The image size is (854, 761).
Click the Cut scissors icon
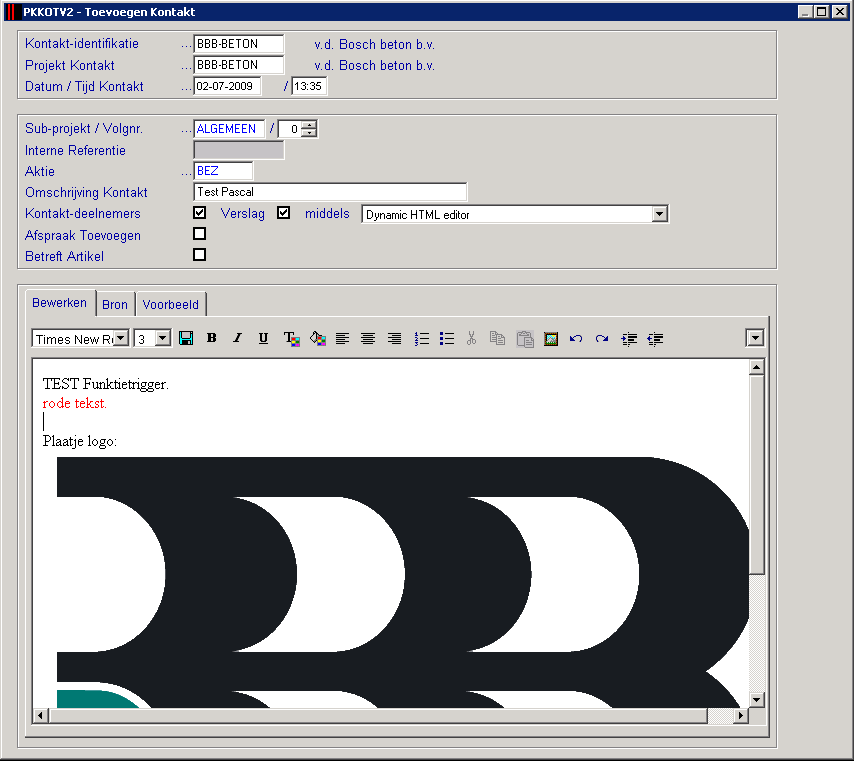[x=472, y=338]
